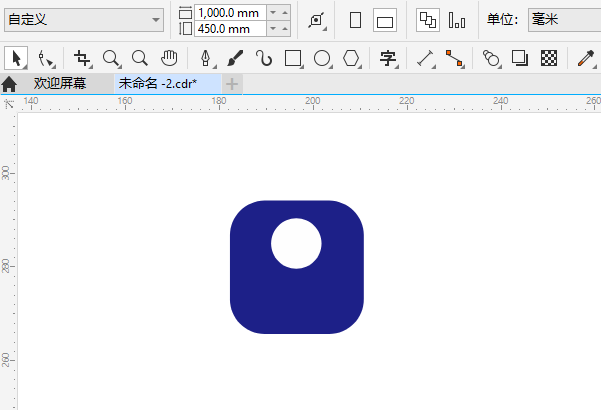Select the Color Eyedropper tool
The height and width of the screenshot is (410, 601).
coord(586,59)
